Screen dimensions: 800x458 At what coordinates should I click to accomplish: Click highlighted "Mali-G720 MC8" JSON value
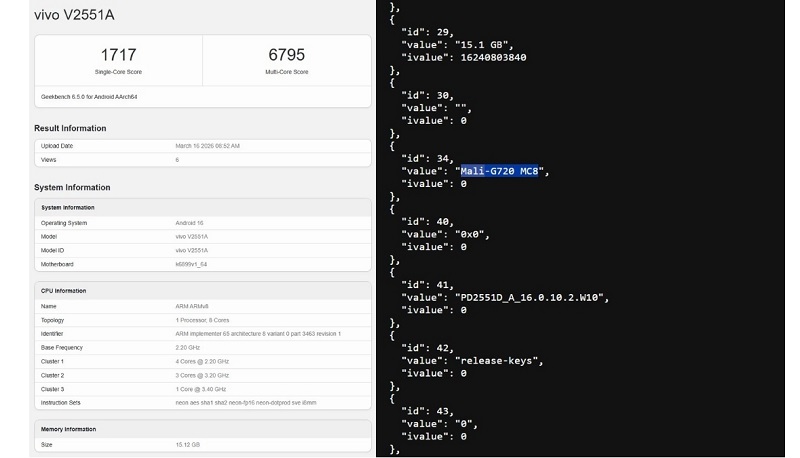(499, 171)
